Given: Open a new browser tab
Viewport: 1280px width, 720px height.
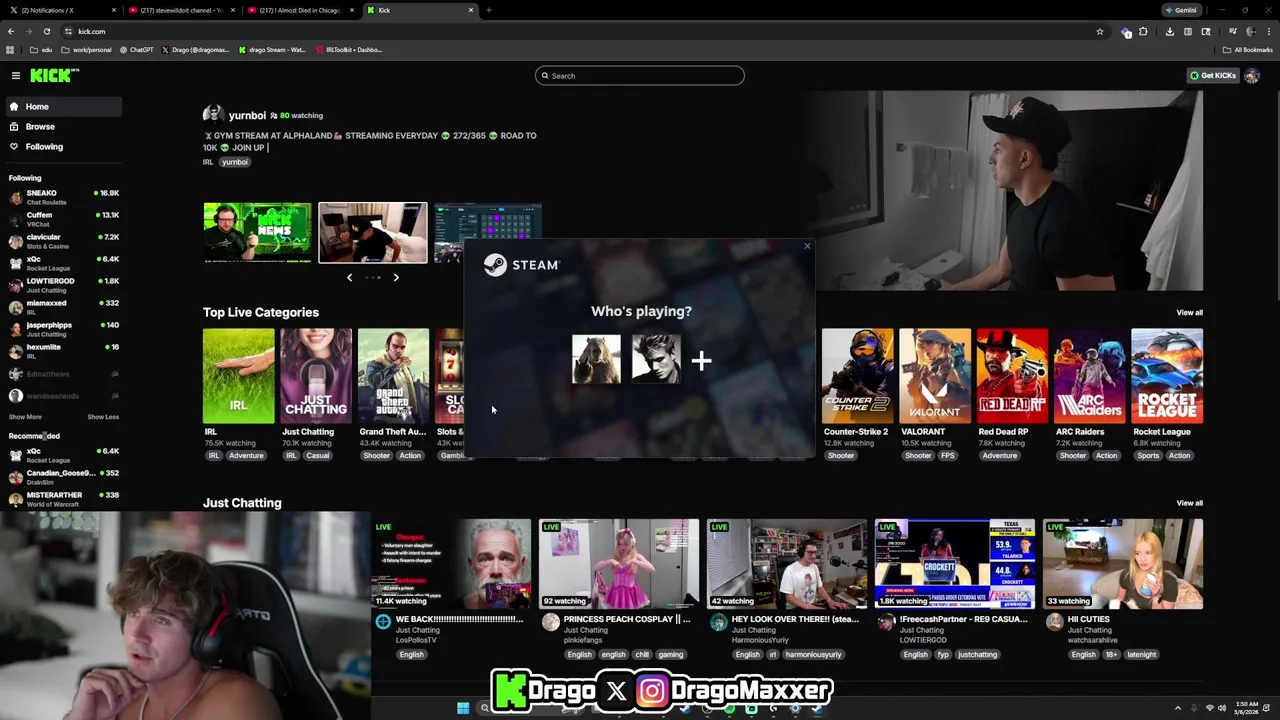Looking at the screenshot, I should tap(488, 10).
